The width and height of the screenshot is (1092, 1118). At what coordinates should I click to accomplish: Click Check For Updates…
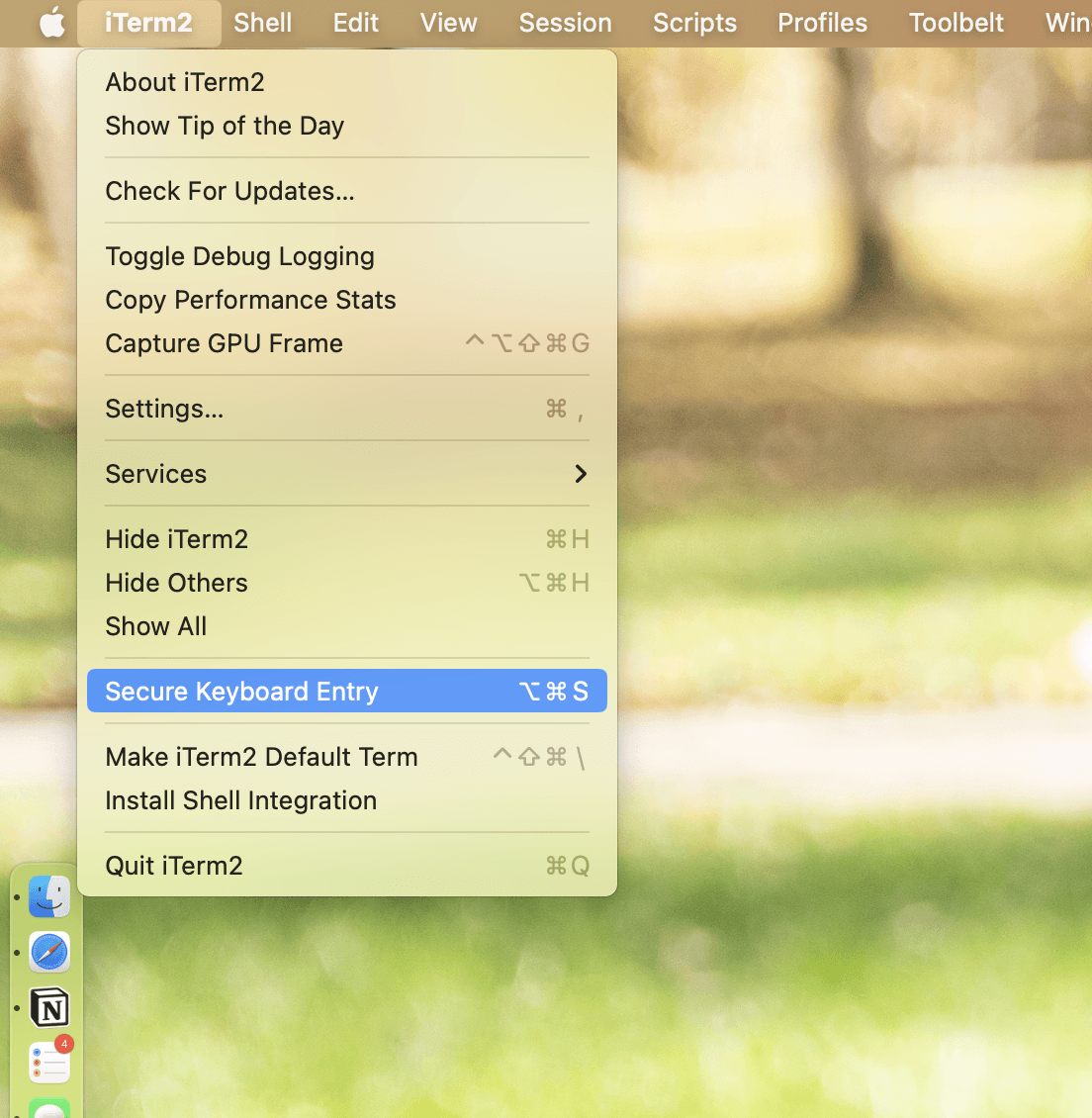click(229, 191)
